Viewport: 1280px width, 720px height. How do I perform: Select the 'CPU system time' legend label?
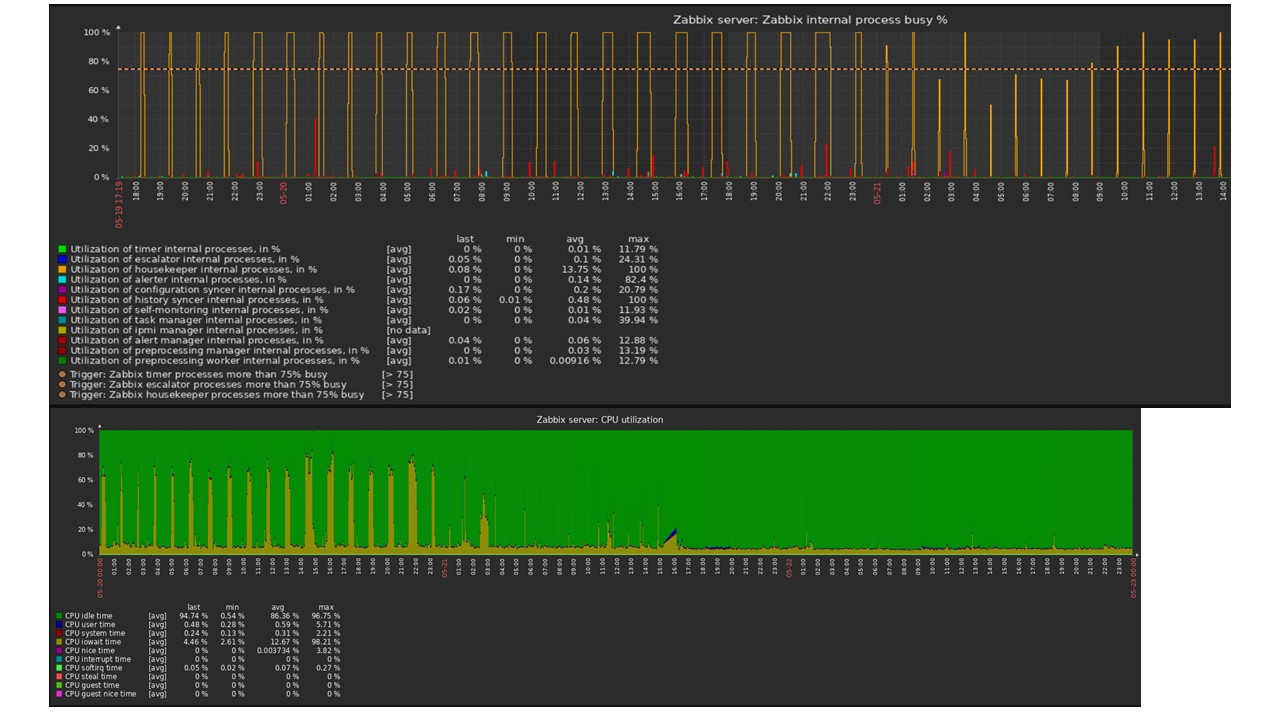pos(95,633)
